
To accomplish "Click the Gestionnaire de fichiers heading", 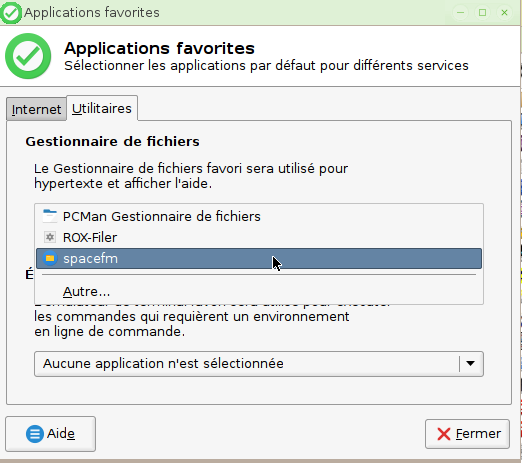I will [113, 141].
